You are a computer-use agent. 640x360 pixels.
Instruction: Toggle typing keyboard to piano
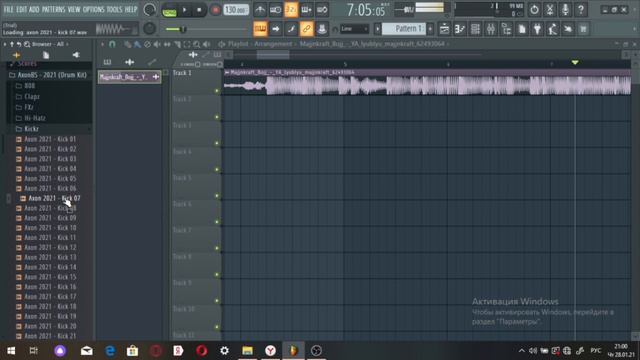coord(260,29)
